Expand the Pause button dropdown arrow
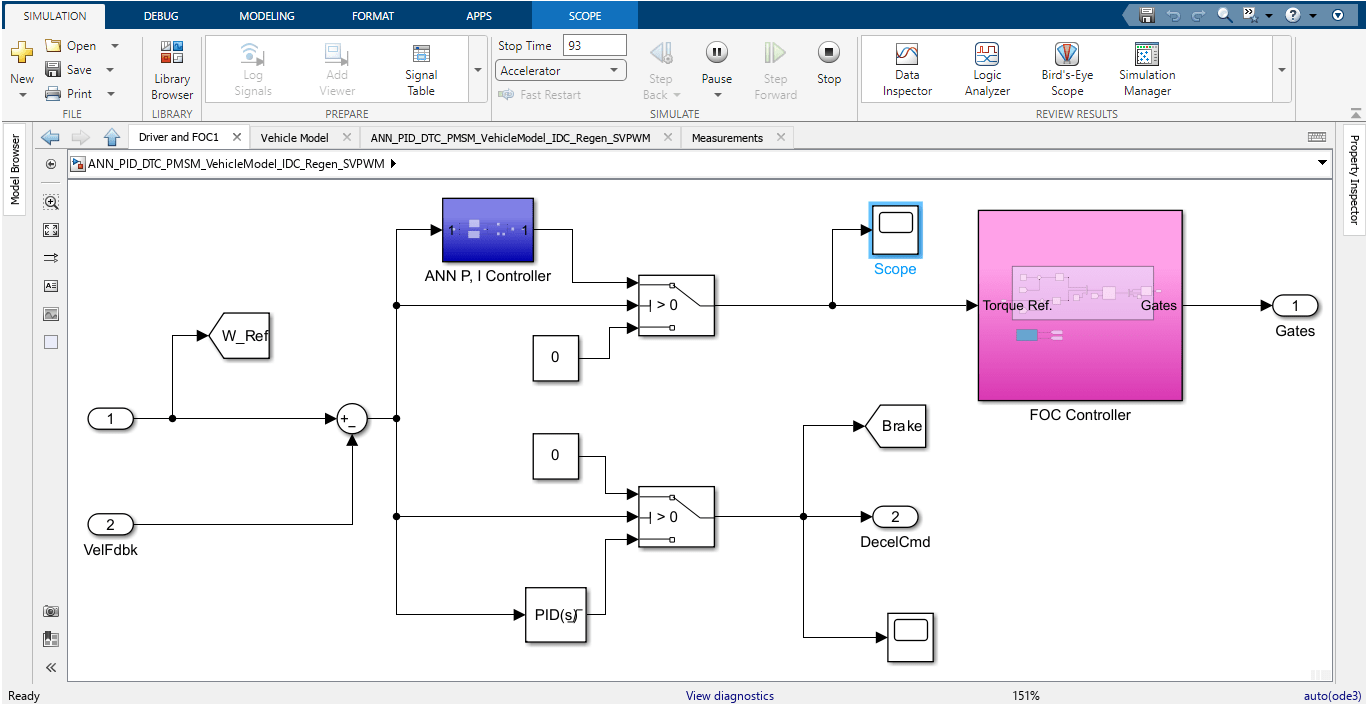 click(x=716, y=94)
